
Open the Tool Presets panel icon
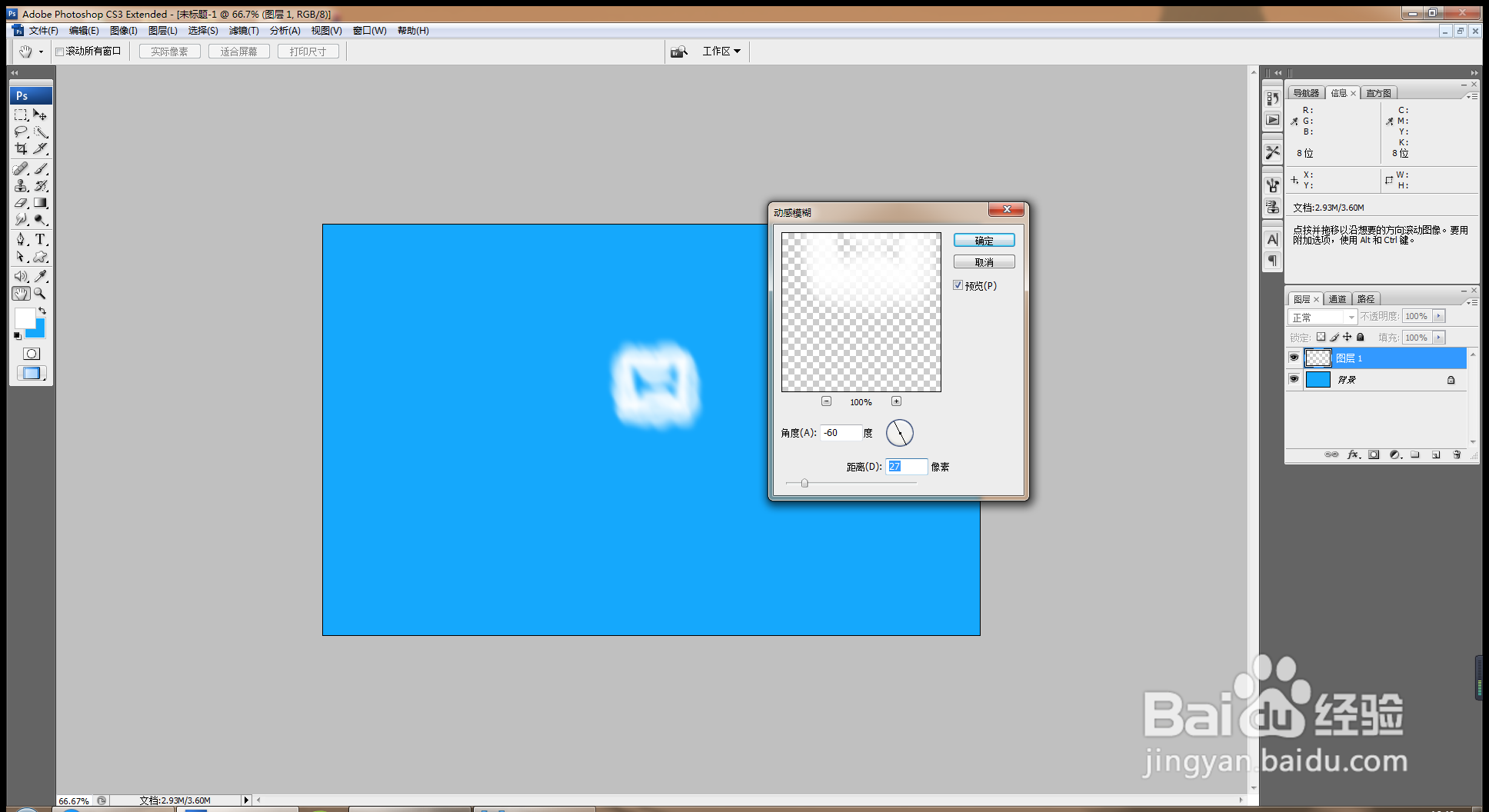click(x=1273, y=152)
